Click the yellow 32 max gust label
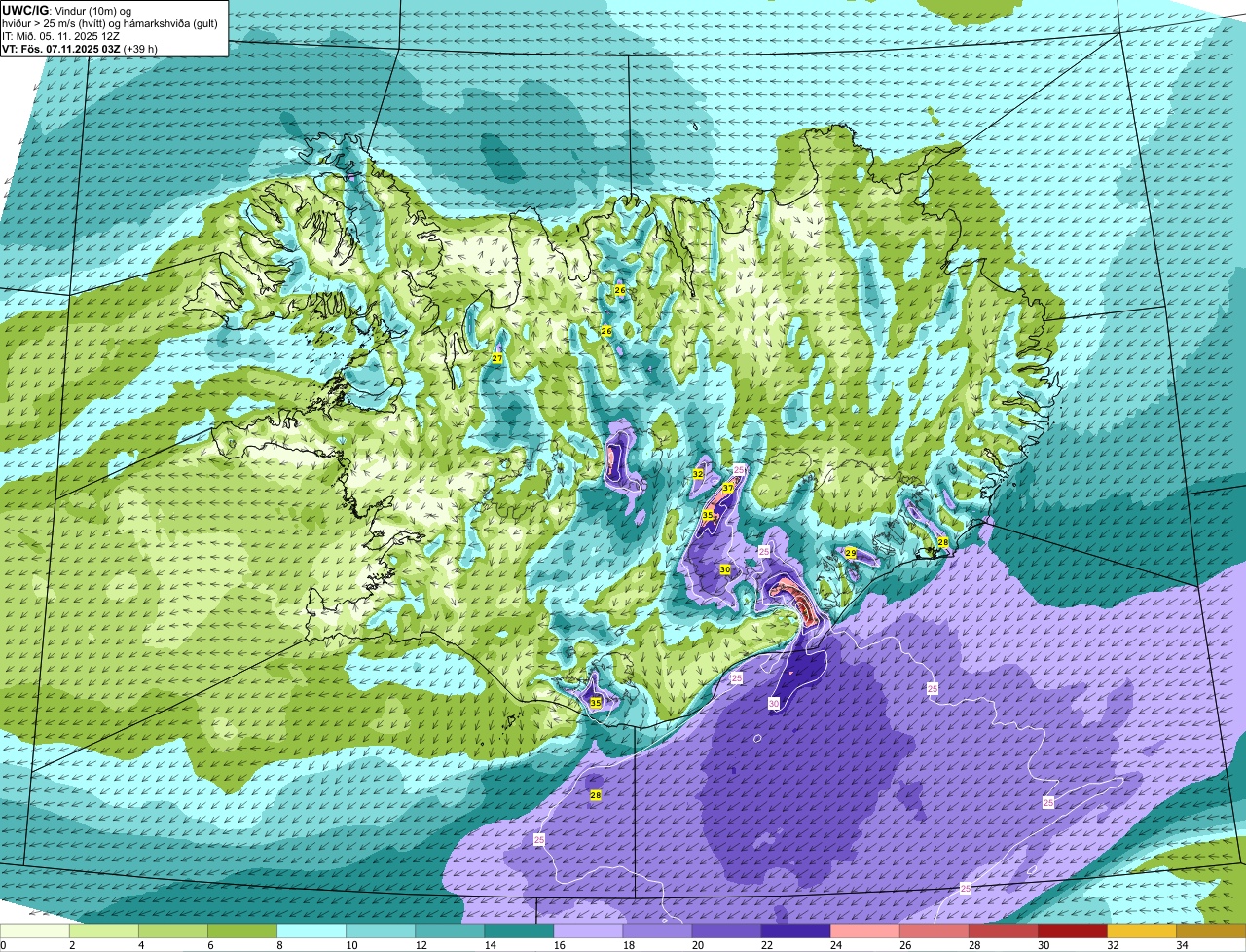 click(x=698, y=474)
